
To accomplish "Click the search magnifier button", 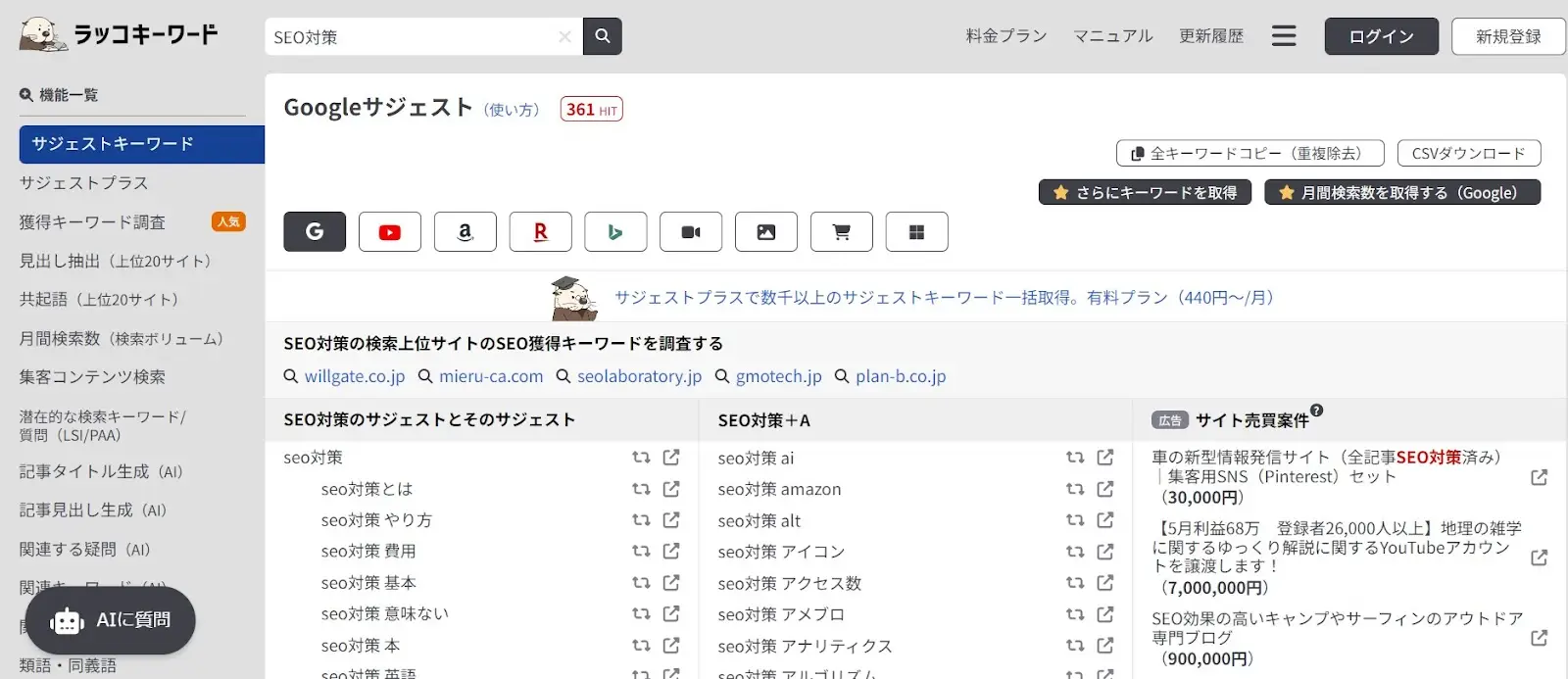I will (x=602, y=36).
